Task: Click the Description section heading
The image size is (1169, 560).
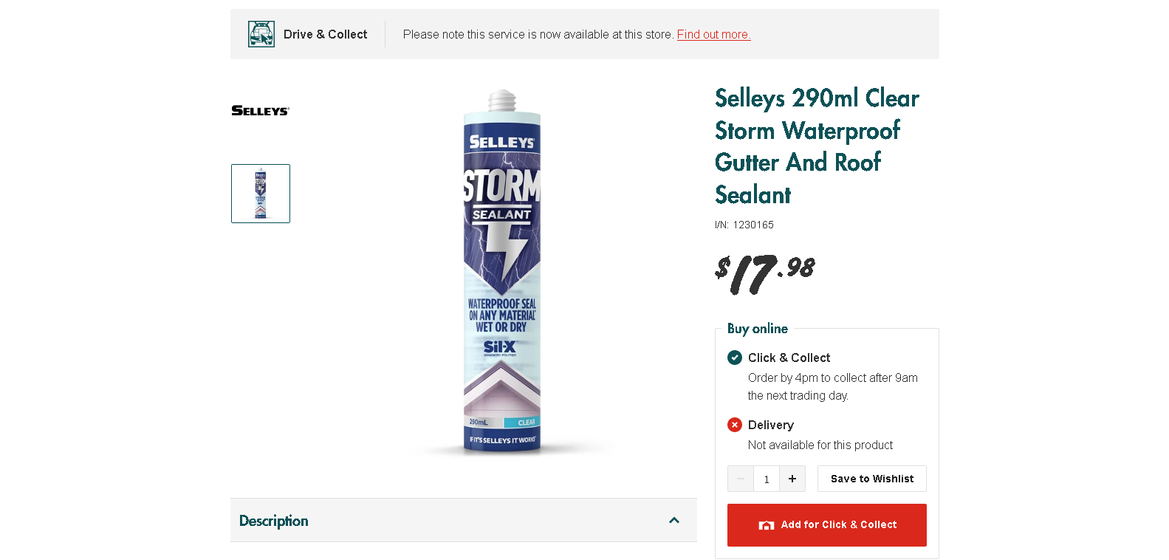Action: pyautogui.click(x=274, y=521)
